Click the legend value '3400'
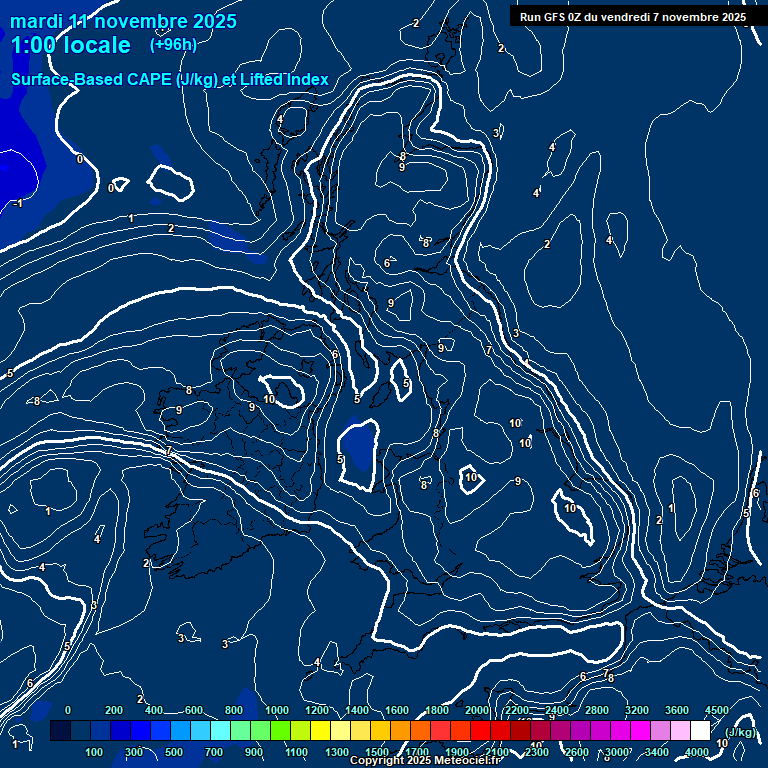 tap(657, 752)
